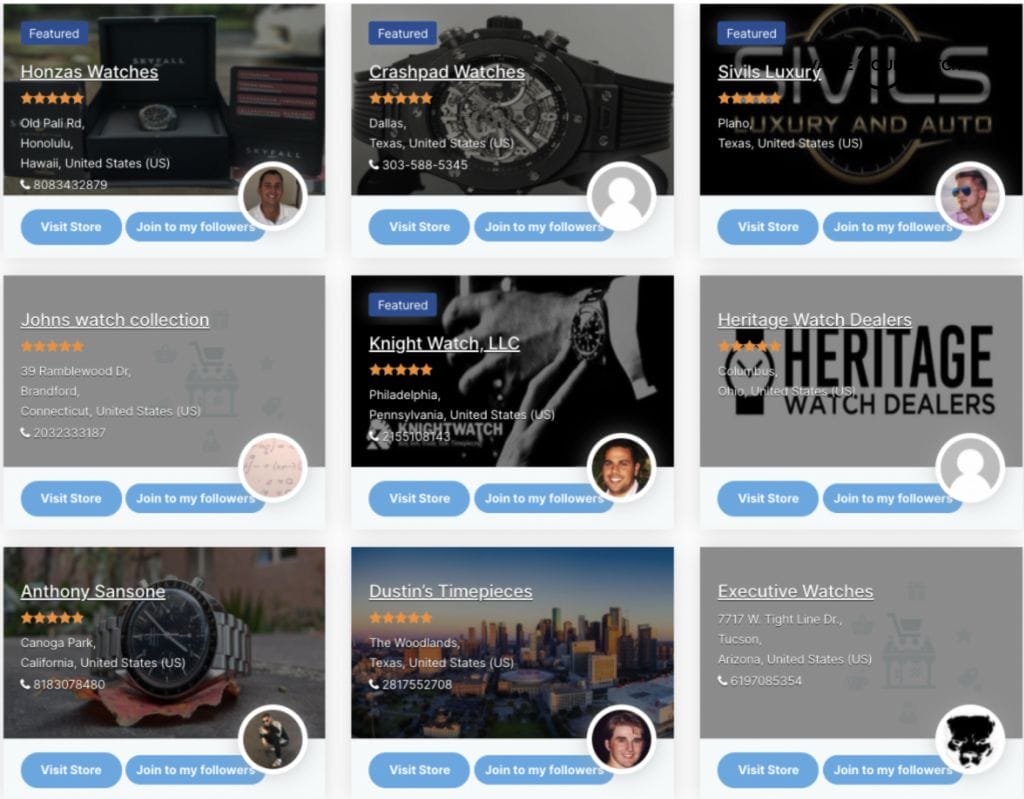Open Johns watch collection handwriting avatar
This screenshot has height=799, width=1024.
click(272, 467)
